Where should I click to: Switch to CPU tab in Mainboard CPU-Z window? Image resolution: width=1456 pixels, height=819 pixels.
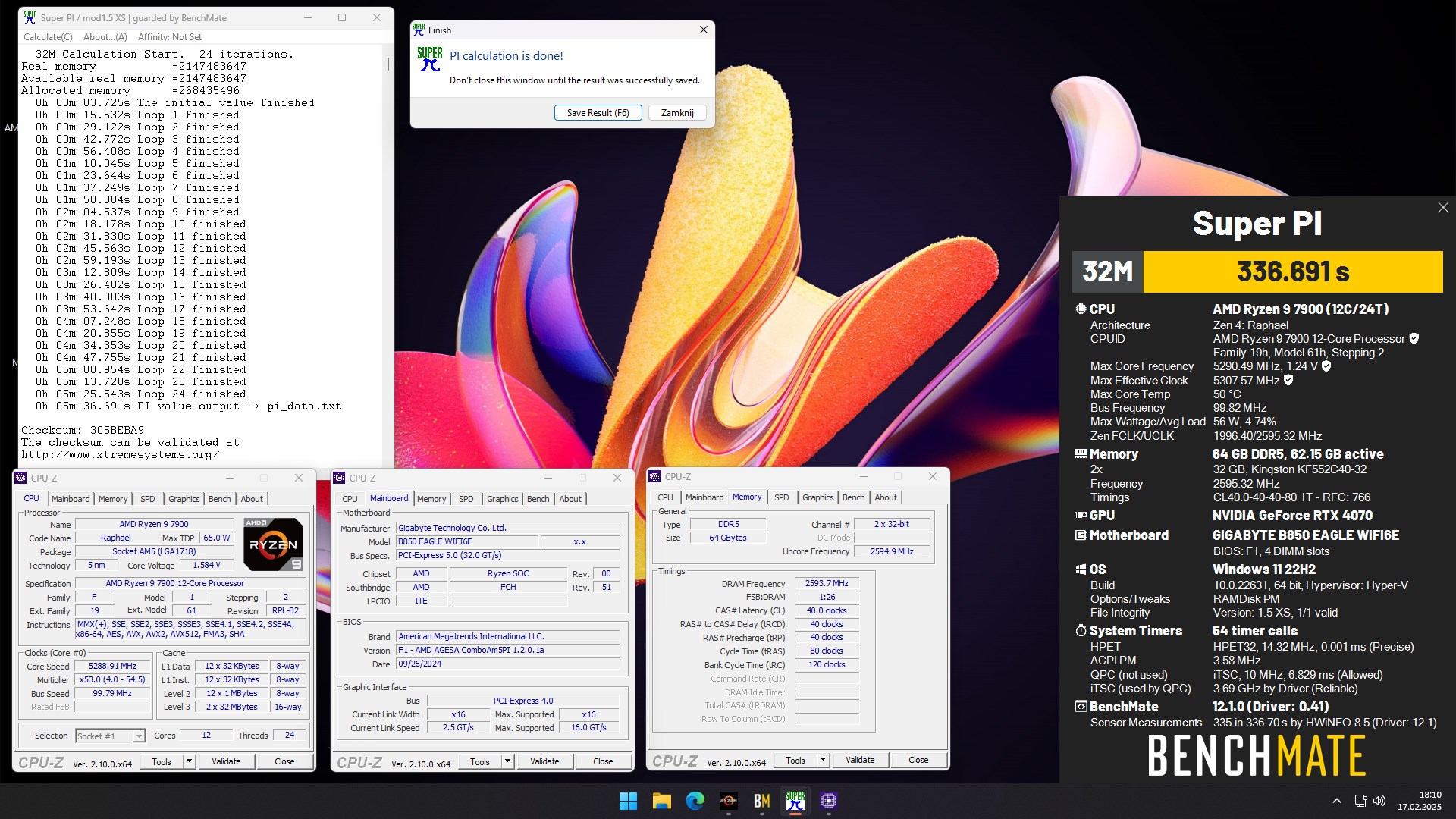[x=350, y=499]
